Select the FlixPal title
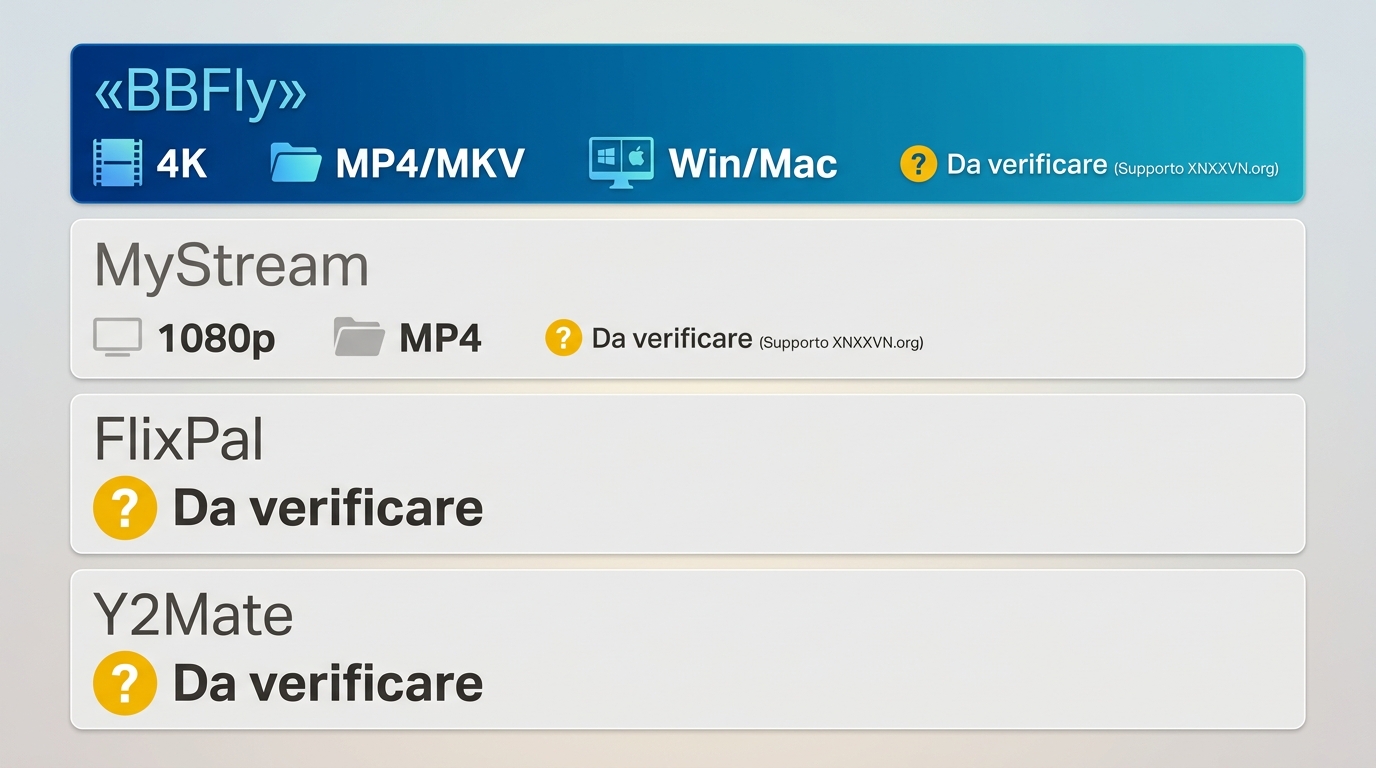1376x768 pixels. pos(179,439)
